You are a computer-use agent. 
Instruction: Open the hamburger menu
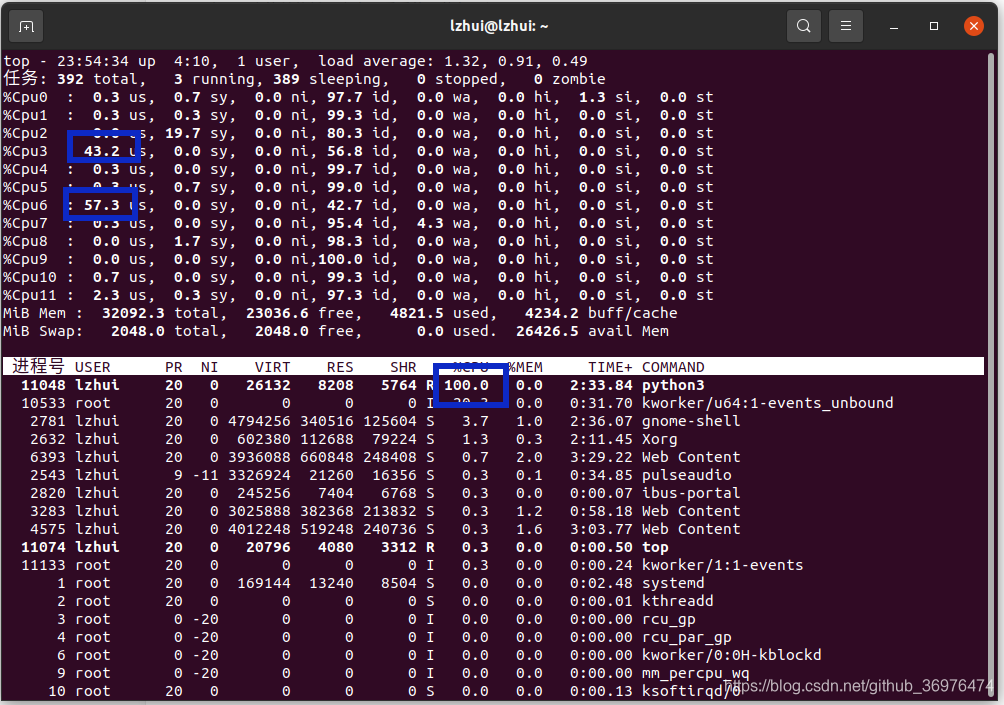pos(846,26)
